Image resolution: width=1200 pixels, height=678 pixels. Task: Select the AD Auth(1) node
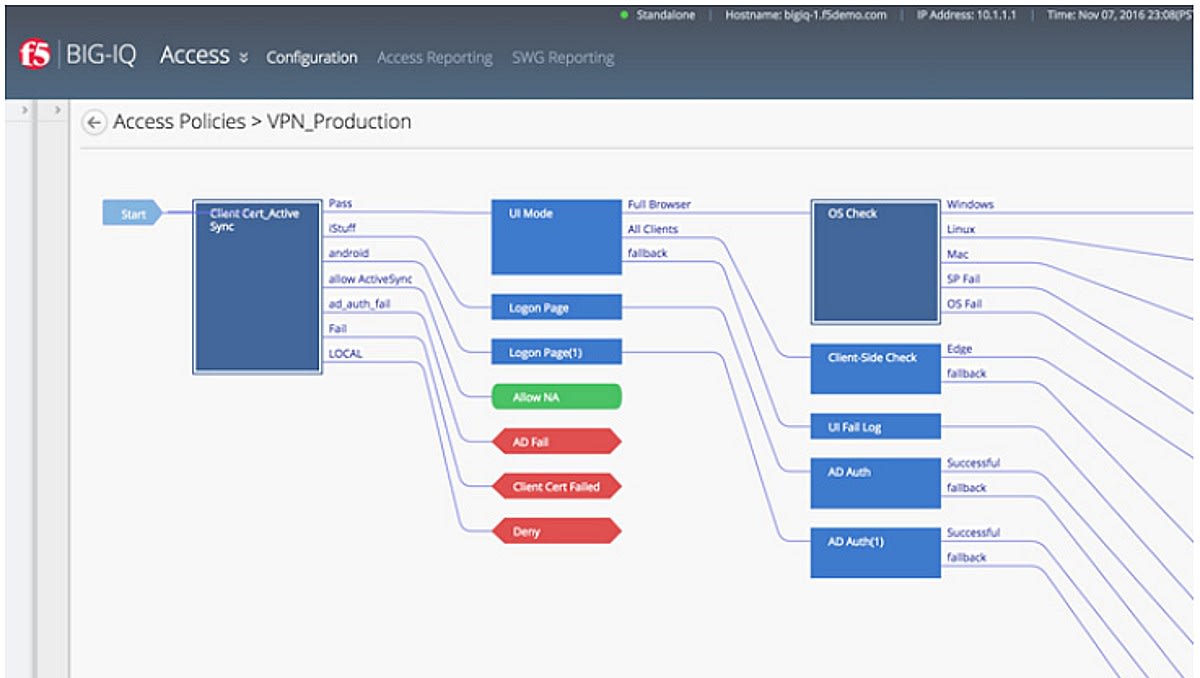876,552
